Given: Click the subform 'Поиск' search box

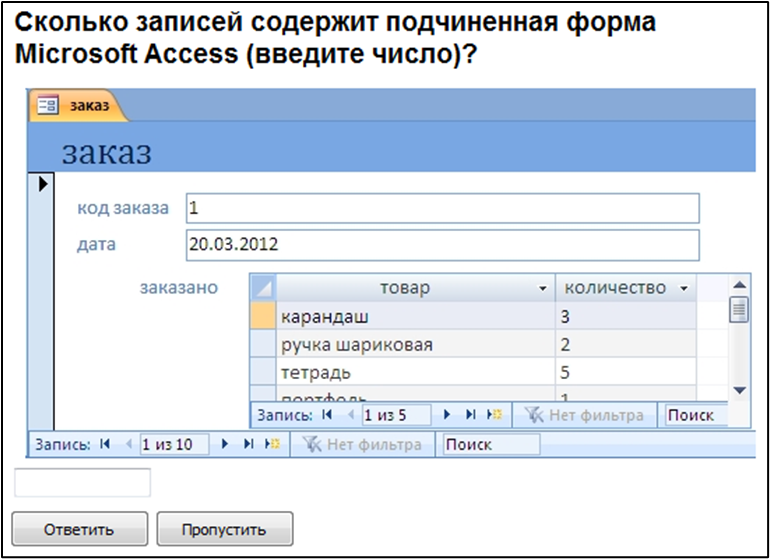Looking at the screenshot, I should click(x=696, y=415).
